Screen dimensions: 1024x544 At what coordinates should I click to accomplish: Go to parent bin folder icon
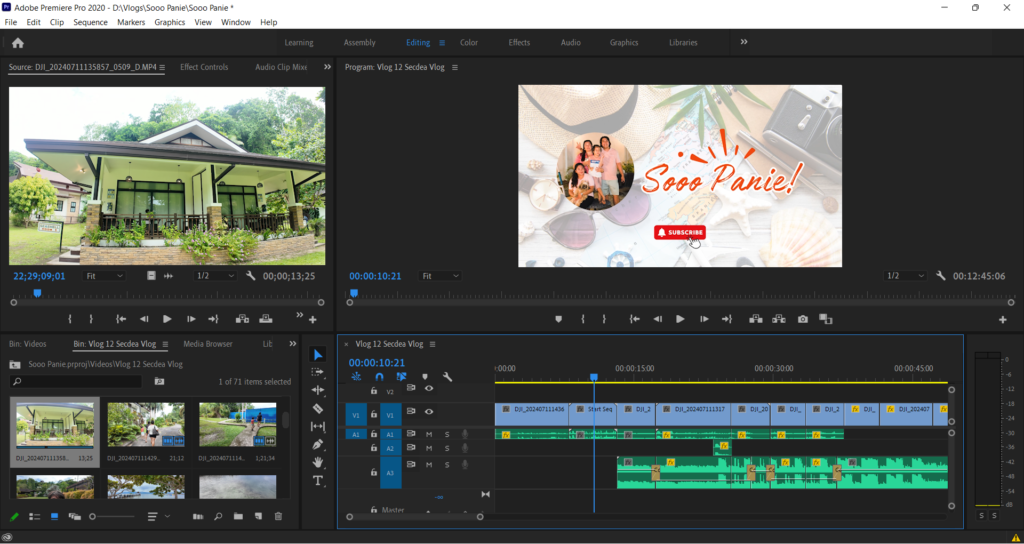click(x=15, y=364)
